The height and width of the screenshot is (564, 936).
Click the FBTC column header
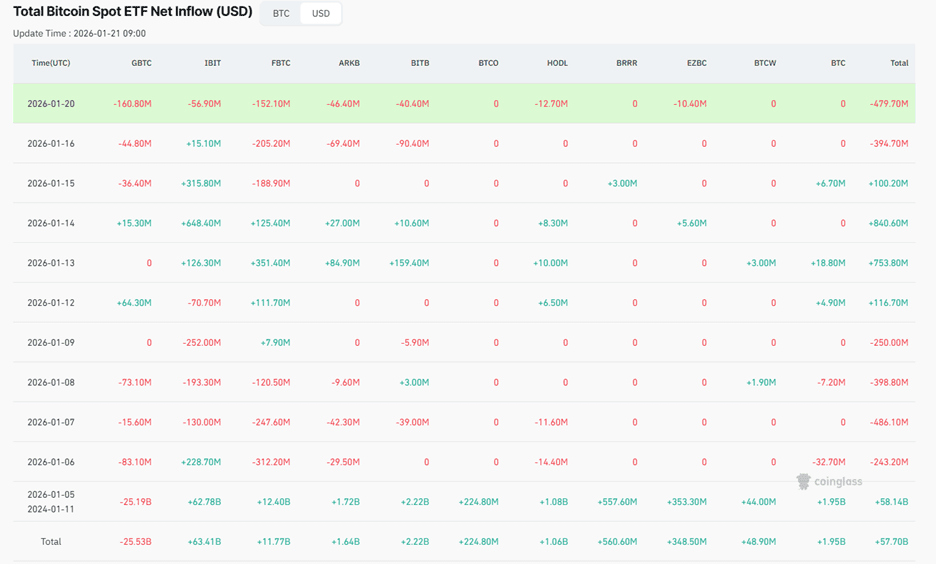280,63
